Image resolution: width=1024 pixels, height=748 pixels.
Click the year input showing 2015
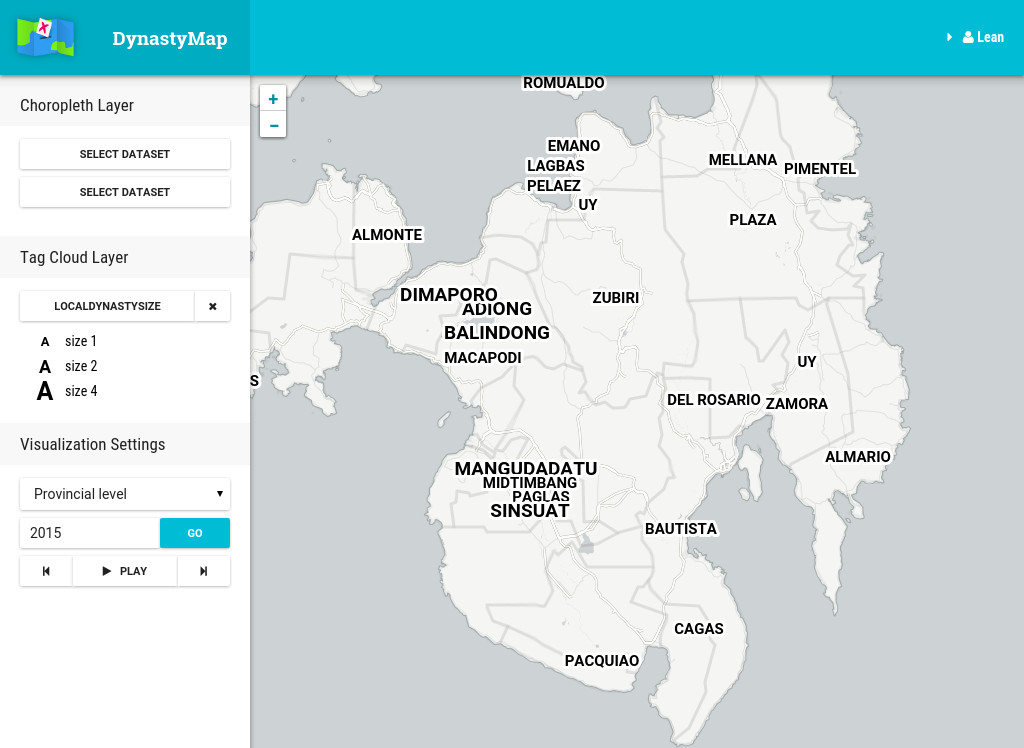tap(89, 532)
